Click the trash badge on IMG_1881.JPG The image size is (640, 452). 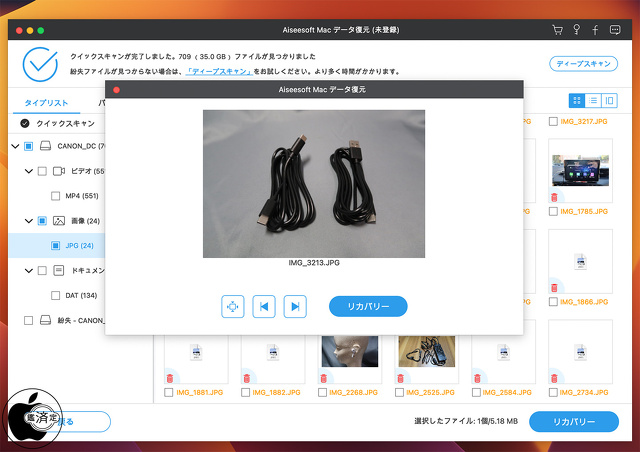(x=170, y=378)
